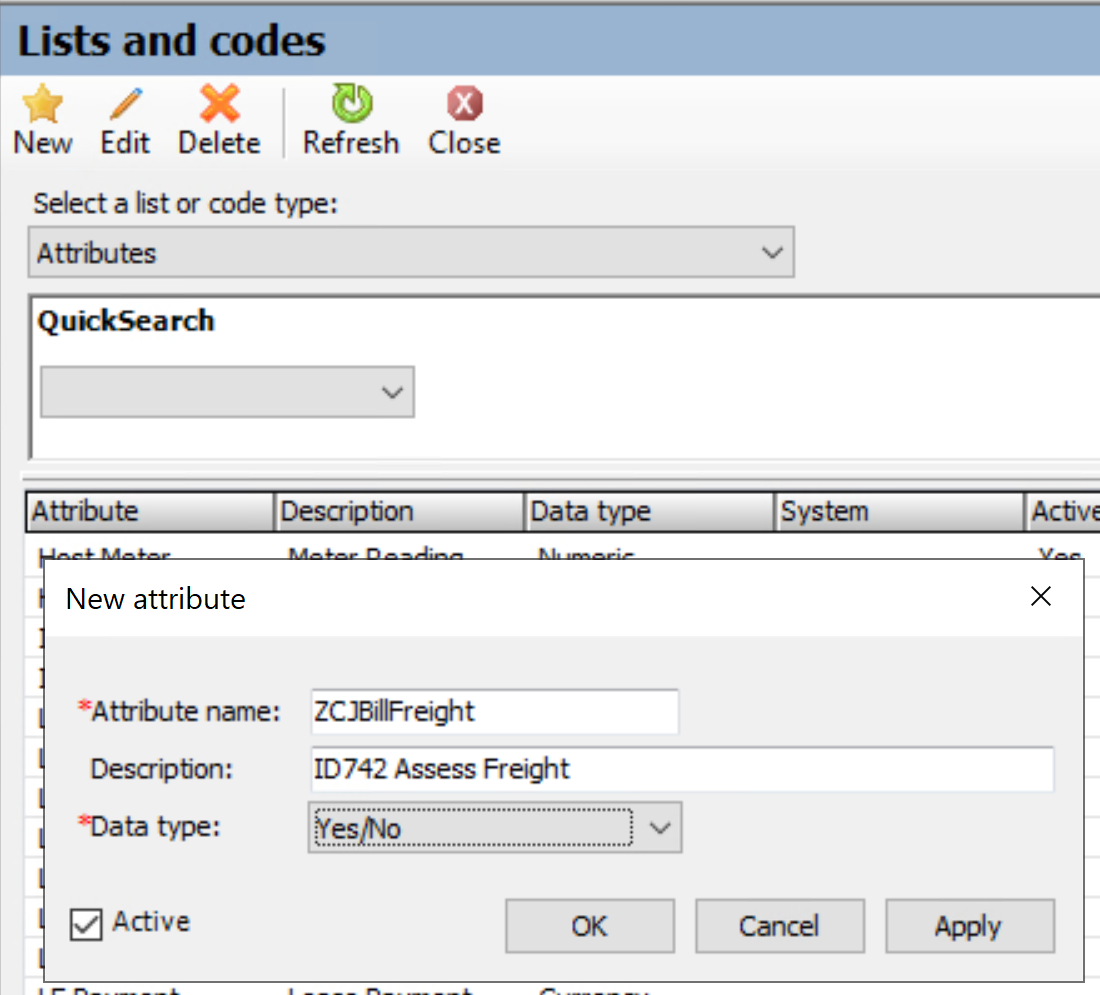Click the Attribute name input field

click(495, 712)
